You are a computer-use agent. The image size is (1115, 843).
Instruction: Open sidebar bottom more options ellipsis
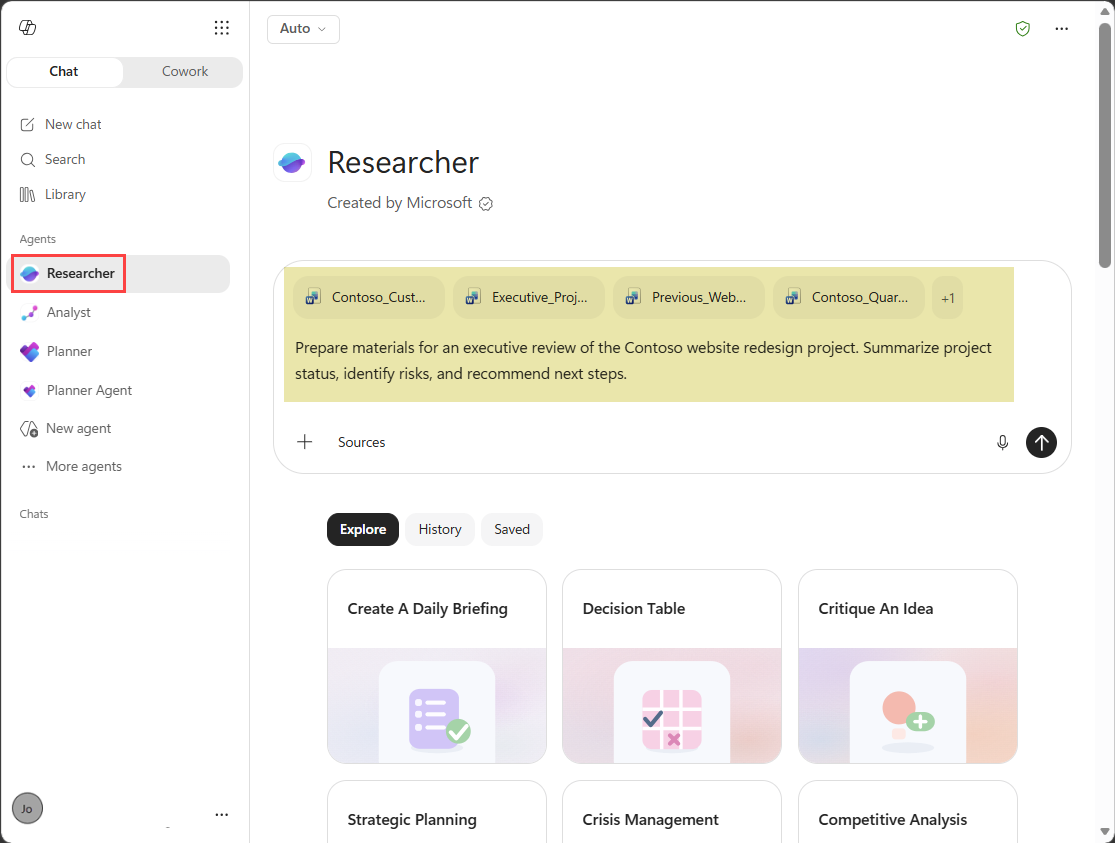coord(222,815)
